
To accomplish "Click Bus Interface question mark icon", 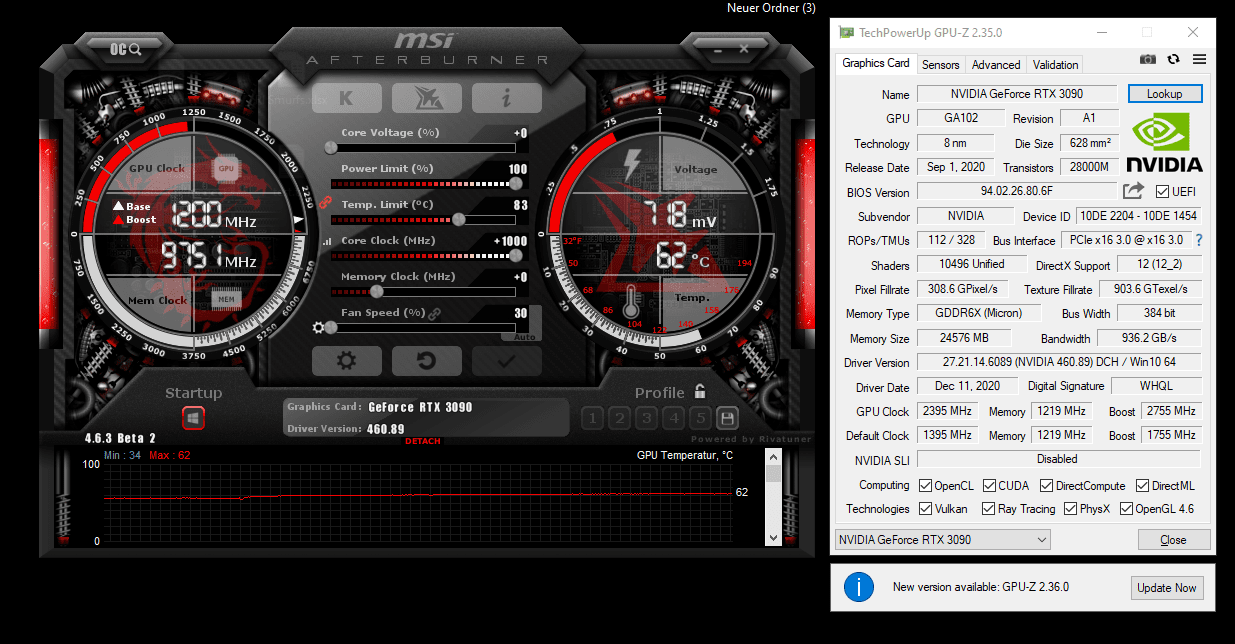I will click(1198, 240).
